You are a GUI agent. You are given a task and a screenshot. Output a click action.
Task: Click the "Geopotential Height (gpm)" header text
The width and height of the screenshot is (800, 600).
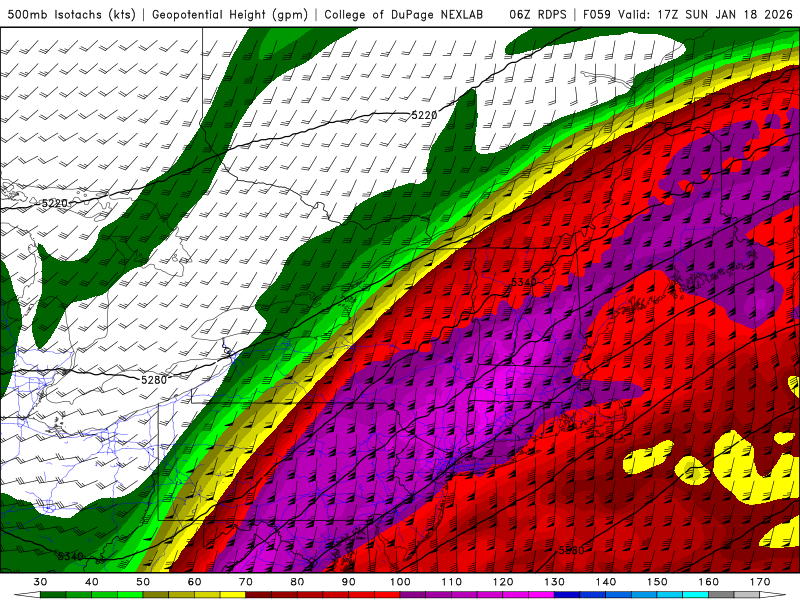[x=230, y=15]
